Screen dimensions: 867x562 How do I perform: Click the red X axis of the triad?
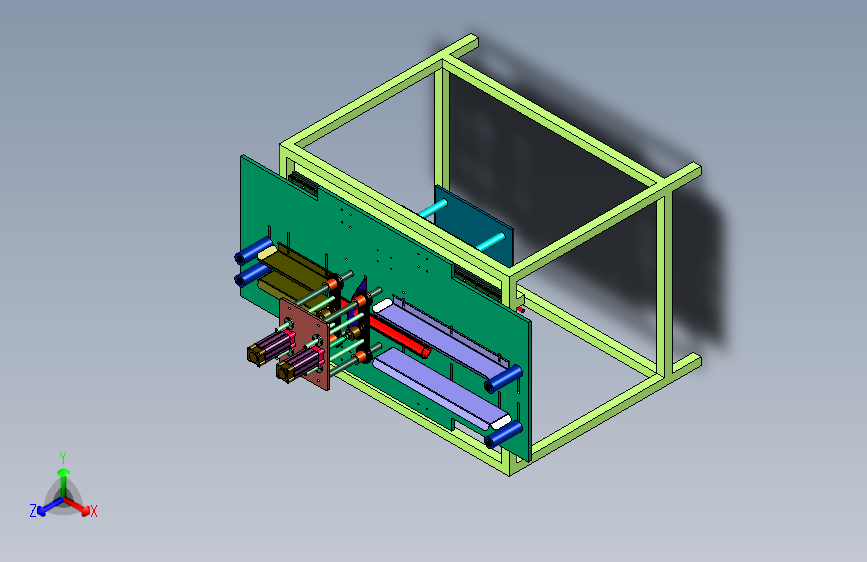coord(77,506)
